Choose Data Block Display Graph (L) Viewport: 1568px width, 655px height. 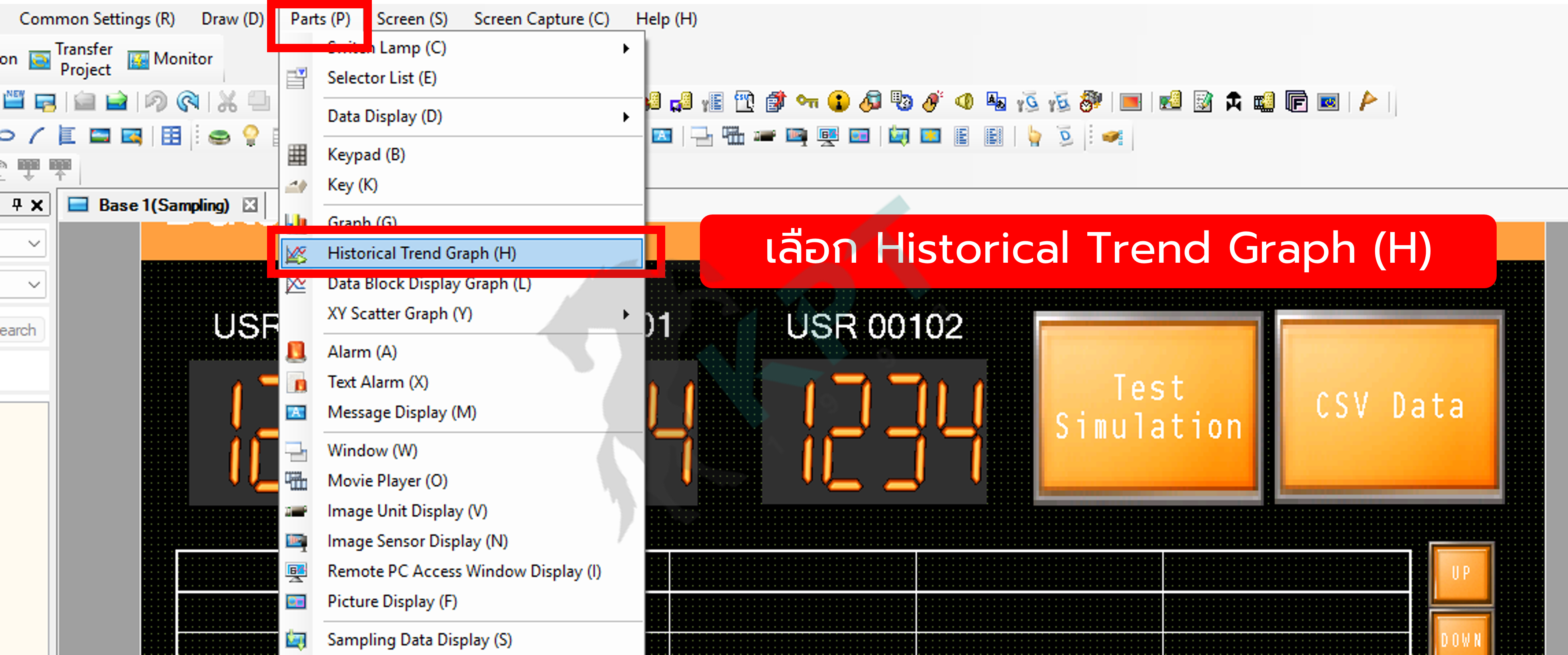pyautogui.click(x=462, y=284)
